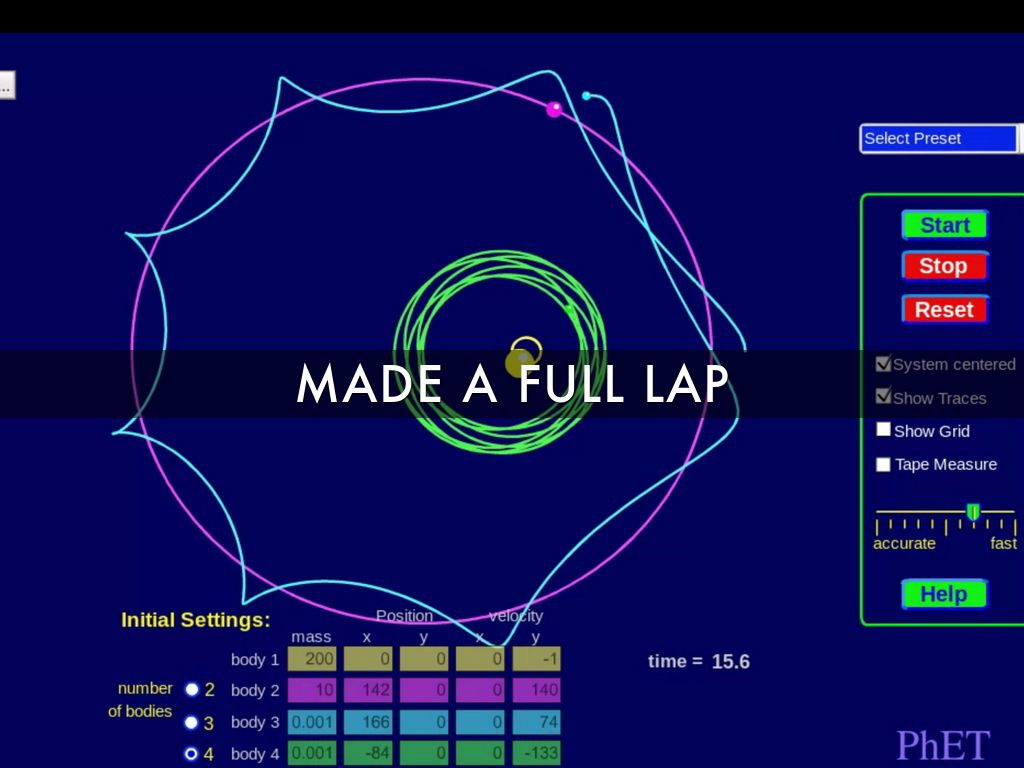1024x768 pixels.
Task: Click the PhET logo
Action: pos(942,745)
